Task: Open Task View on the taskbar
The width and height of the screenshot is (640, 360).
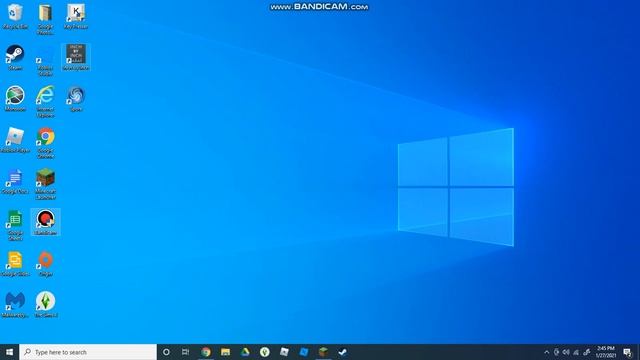Action: tap(186, 352)
